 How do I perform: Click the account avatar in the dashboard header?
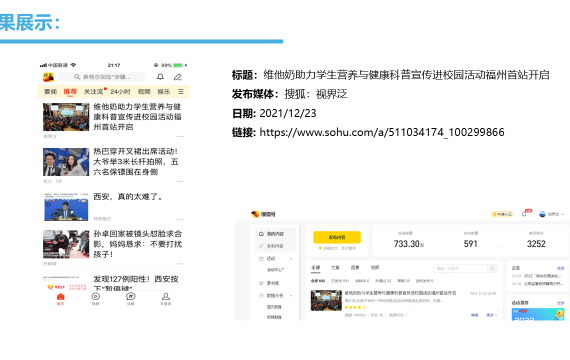[542, 214]
